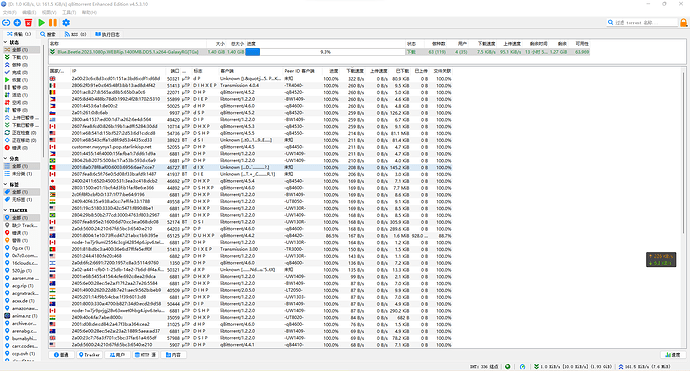Switch to the RSS tab
Screen dimensions: 690x371
coord(75,34)
